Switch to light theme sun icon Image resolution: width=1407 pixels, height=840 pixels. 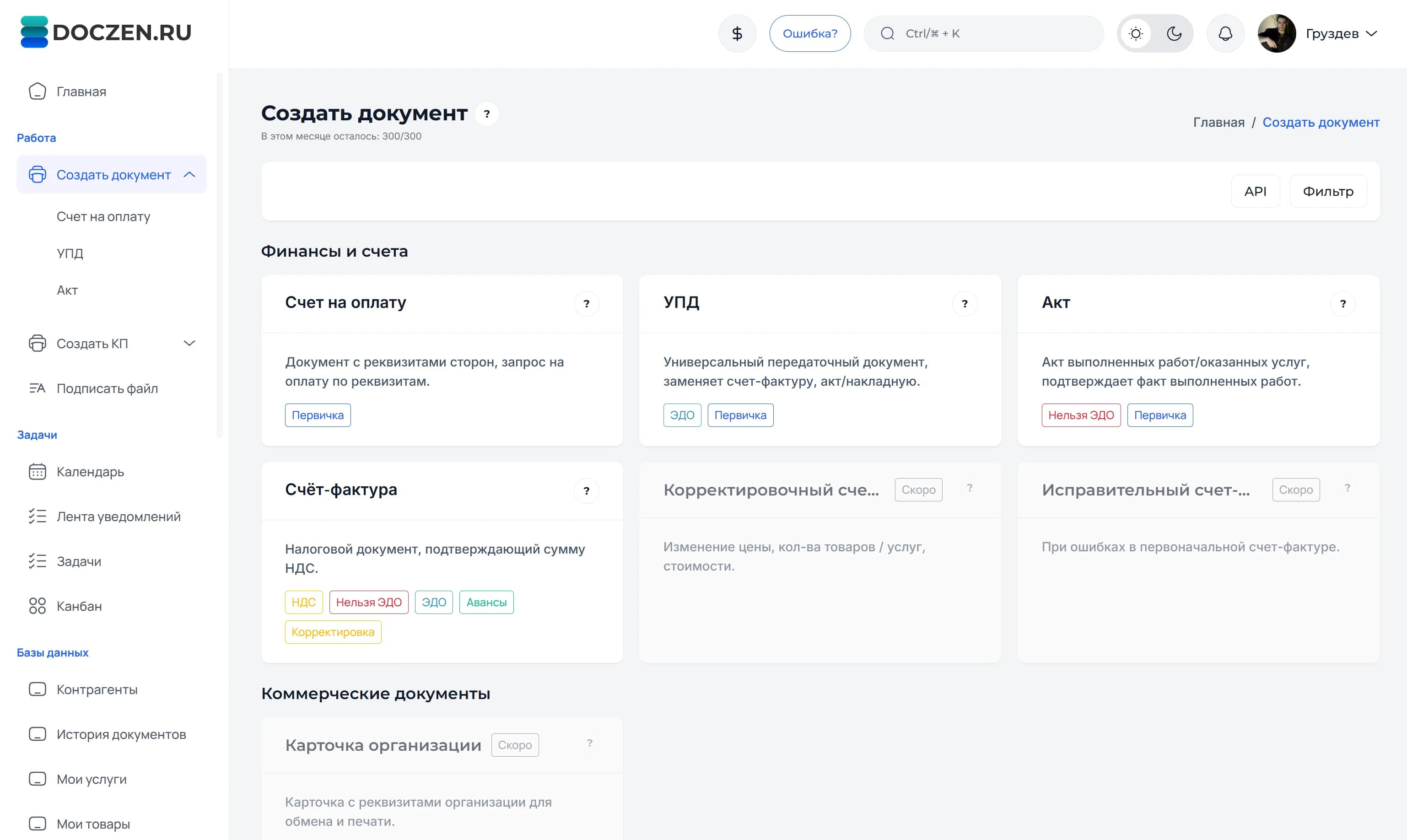tap(1135, 33)
